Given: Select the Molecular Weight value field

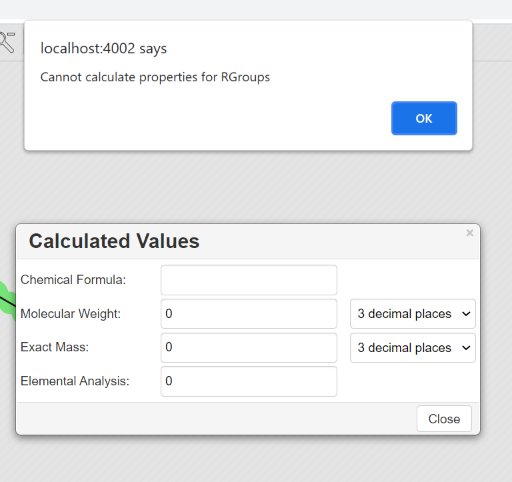Looking at the screenshot, I should coord(249,314).
